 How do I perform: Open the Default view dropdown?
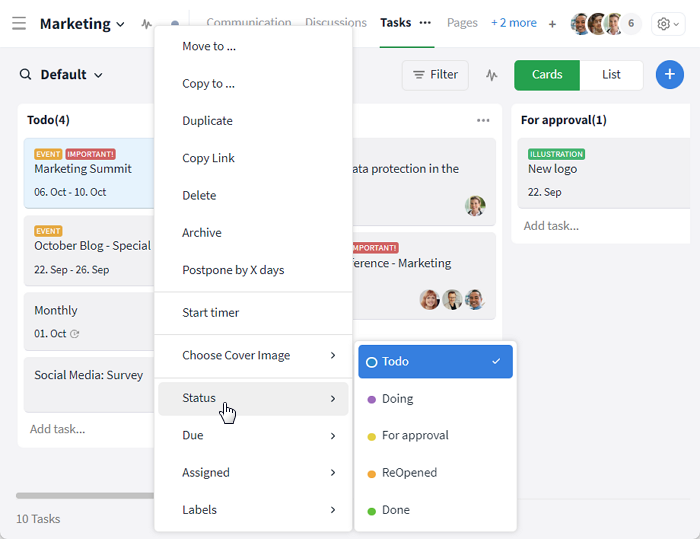click(x=71, y=75)
